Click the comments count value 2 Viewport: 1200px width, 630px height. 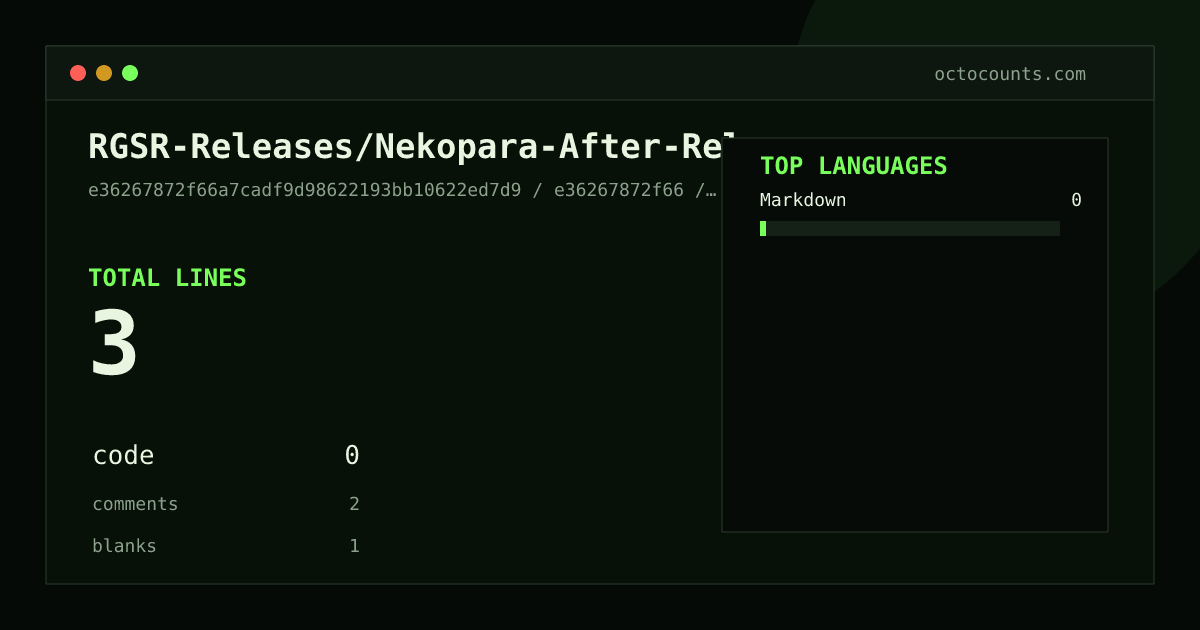tap(354, 504)
